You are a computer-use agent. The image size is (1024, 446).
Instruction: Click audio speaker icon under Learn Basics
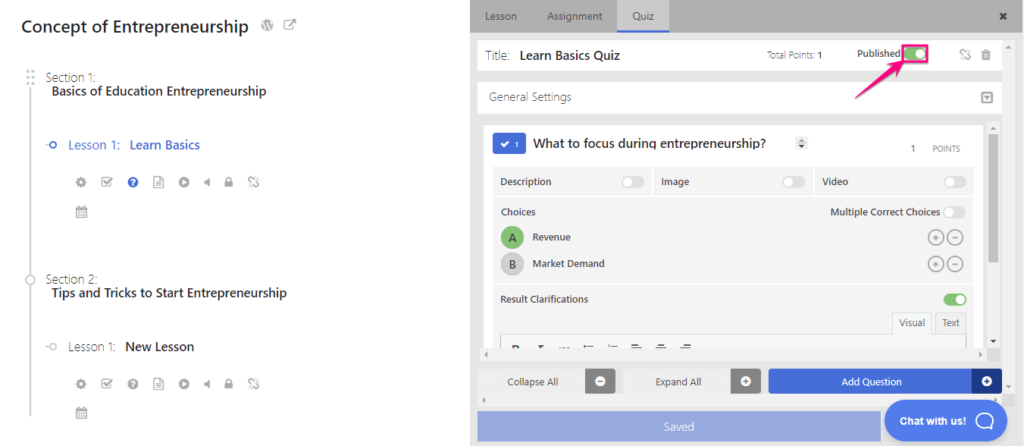pyautogui.click(x=207, y=182)
